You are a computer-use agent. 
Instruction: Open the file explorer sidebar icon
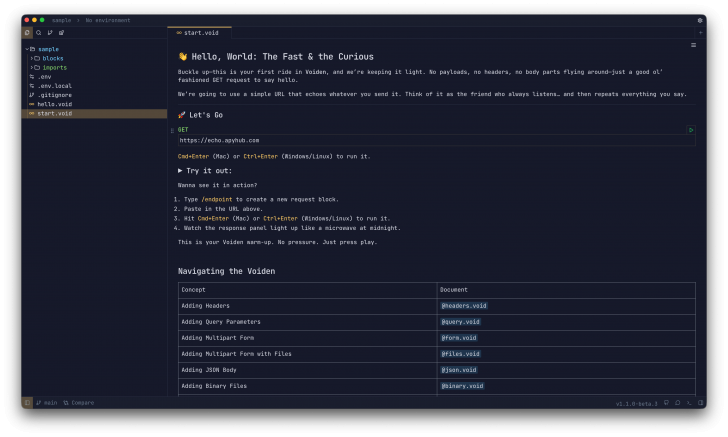[27, 33]
